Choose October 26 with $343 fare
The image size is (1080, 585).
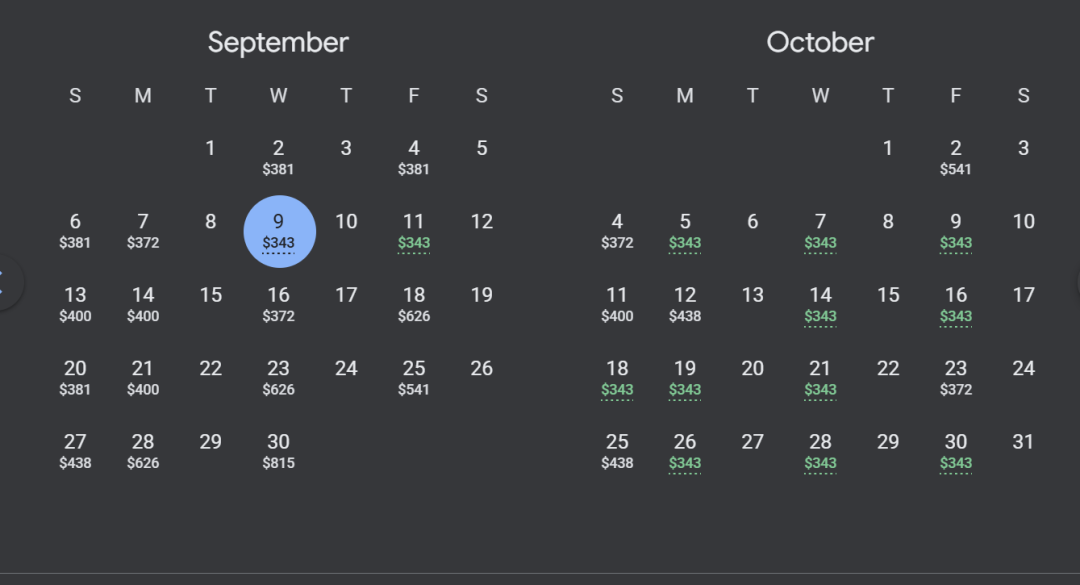tap(685, 451)
